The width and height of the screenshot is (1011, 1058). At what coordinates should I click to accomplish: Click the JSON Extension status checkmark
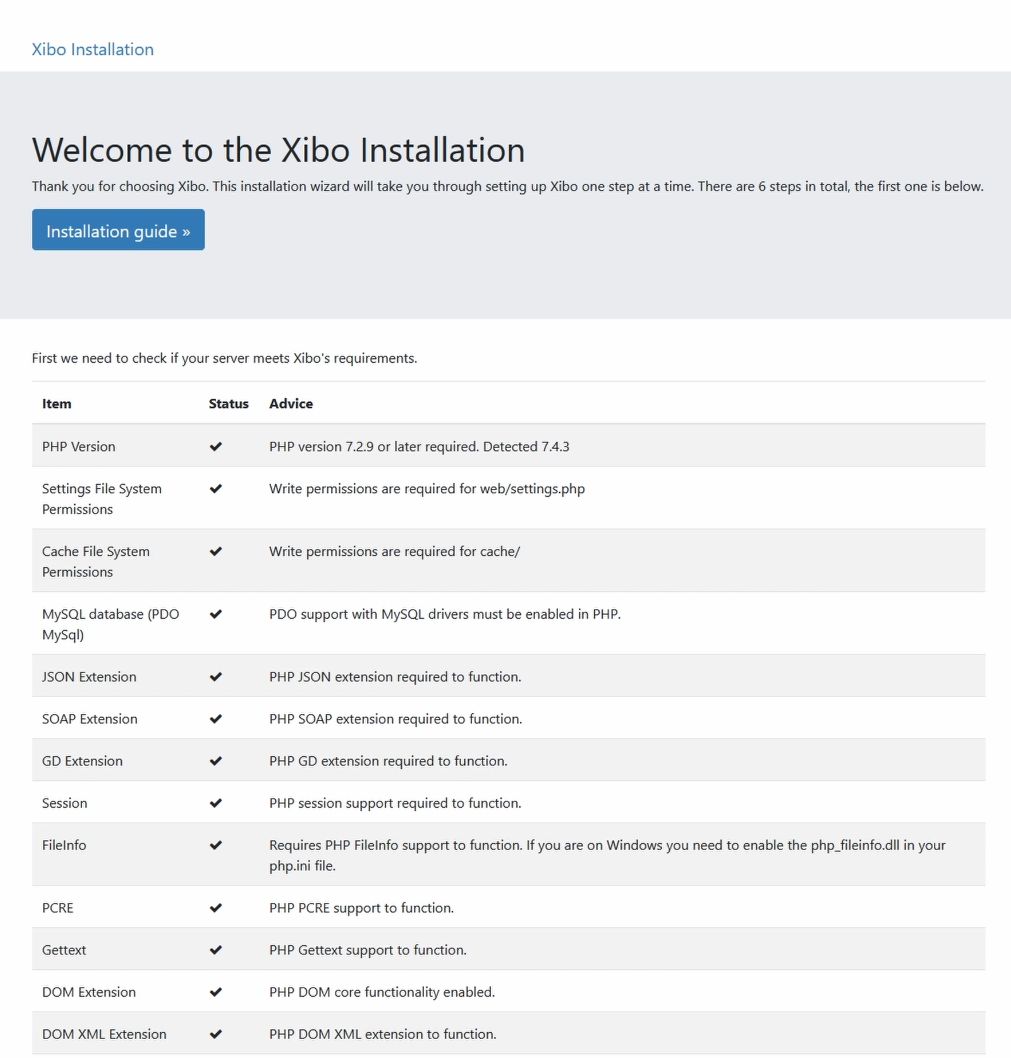216,677
